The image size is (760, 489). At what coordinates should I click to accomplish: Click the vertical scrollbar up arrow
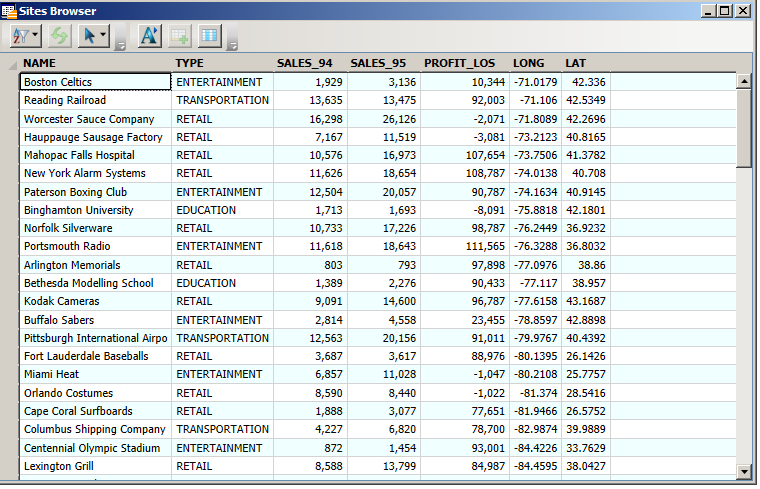click(x=744, y=81)
